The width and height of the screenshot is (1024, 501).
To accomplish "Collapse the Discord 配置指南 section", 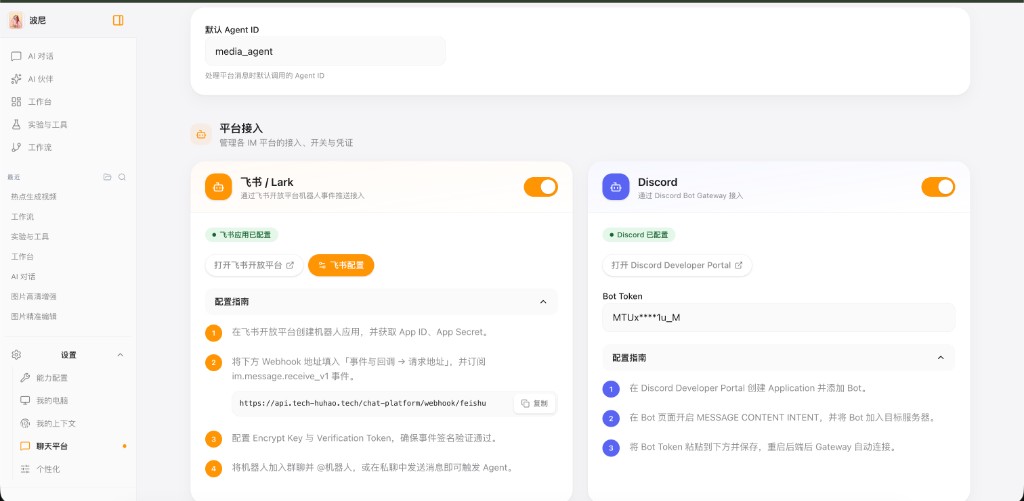I will coord(940,358).
